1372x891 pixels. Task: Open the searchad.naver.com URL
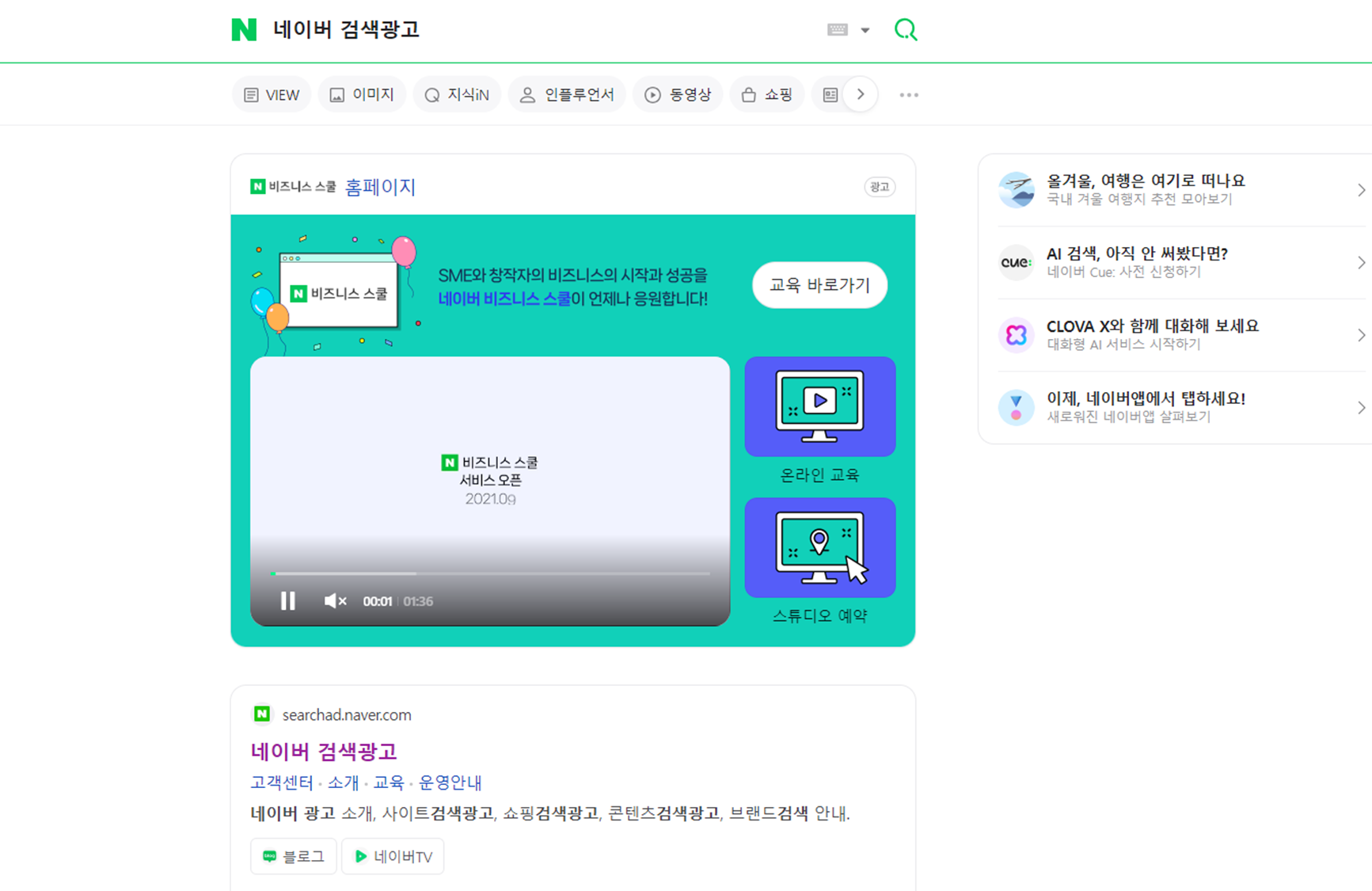tap(347, 715)
